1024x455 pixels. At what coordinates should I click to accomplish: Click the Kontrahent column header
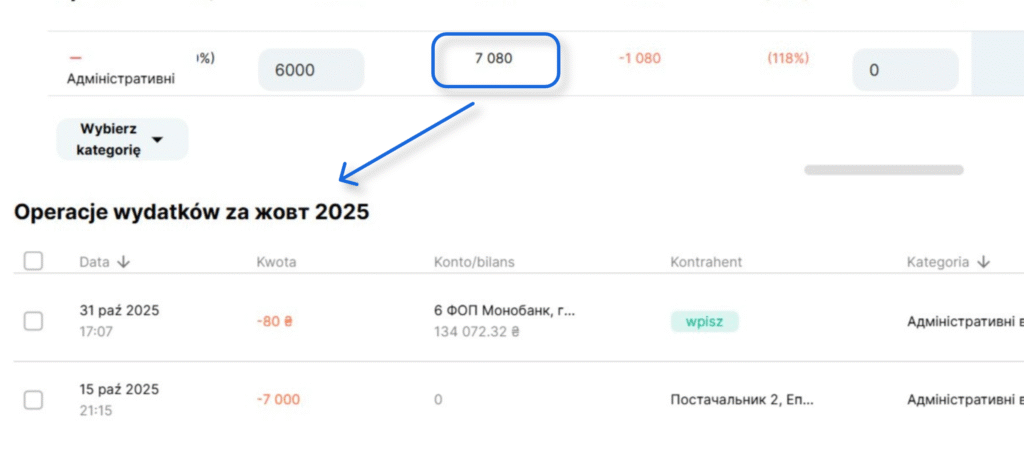pyautogui.click(x=706, y=262)
